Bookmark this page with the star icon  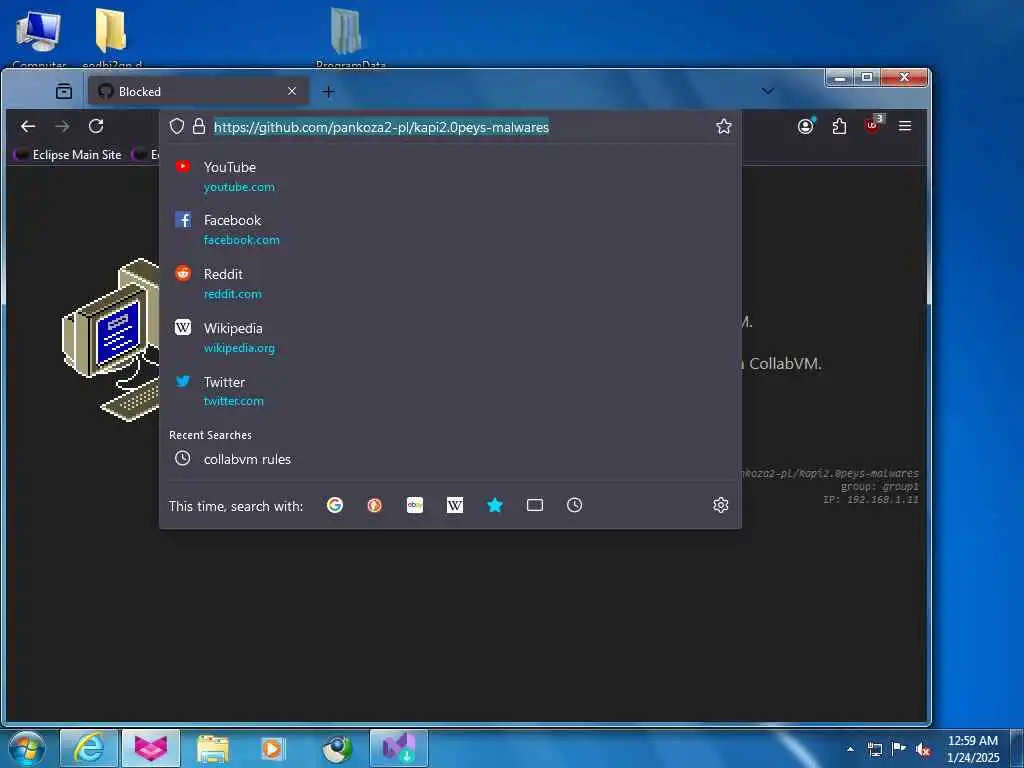(x=724, y=127)
